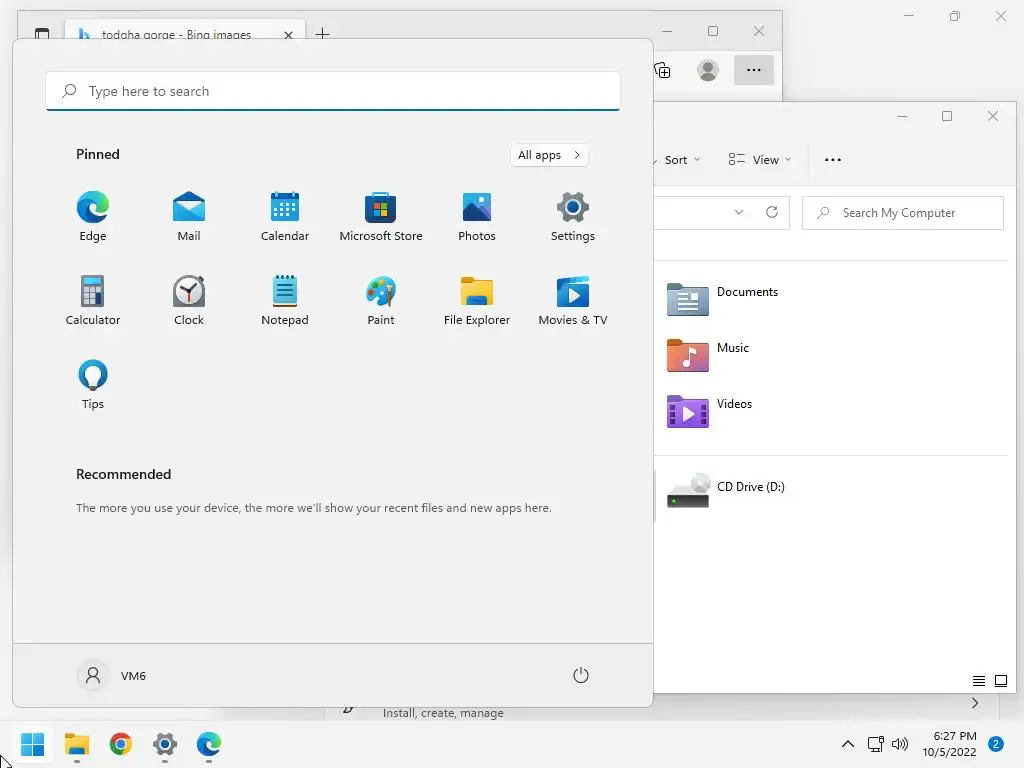Open Microsoft Store from Start menu
Viewport: 1024px width, 768px height.
(x=381, y=217)
